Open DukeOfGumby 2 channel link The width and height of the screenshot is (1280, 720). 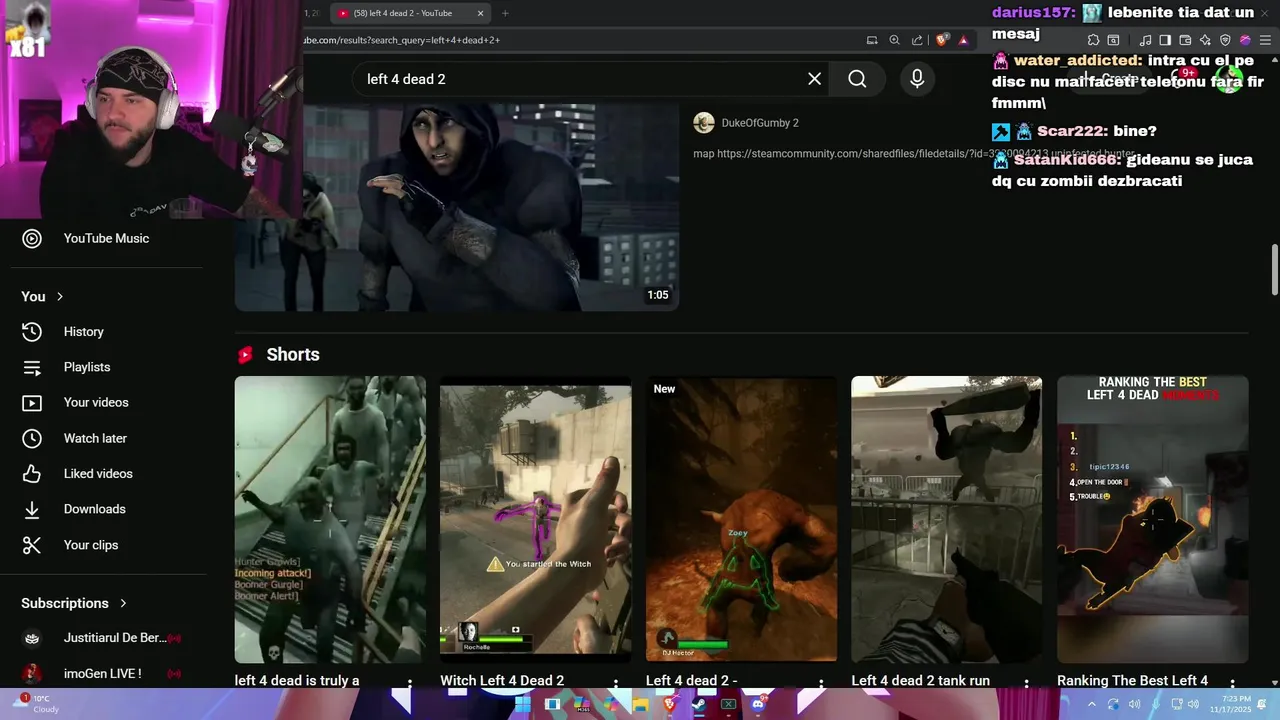point(760,123)
